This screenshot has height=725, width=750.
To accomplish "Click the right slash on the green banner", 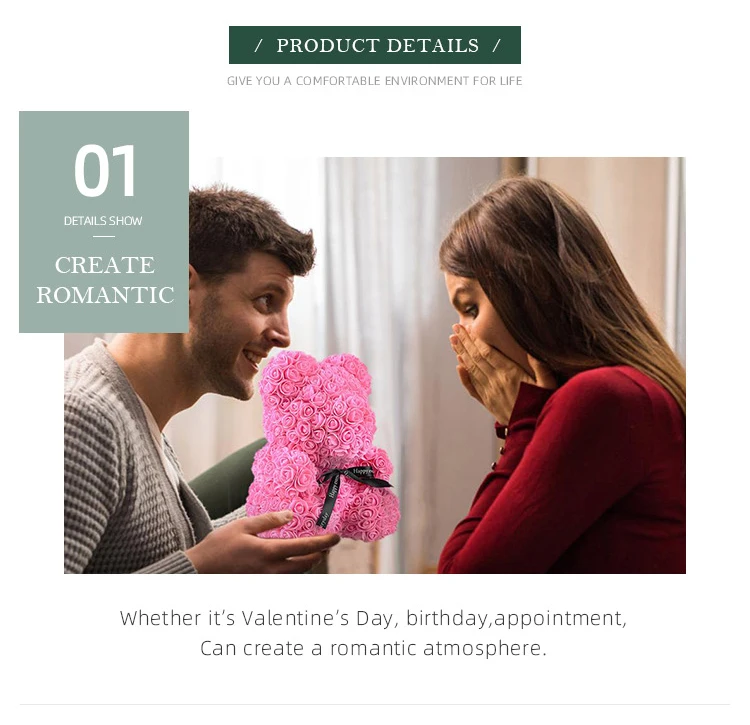I will 496,46.
